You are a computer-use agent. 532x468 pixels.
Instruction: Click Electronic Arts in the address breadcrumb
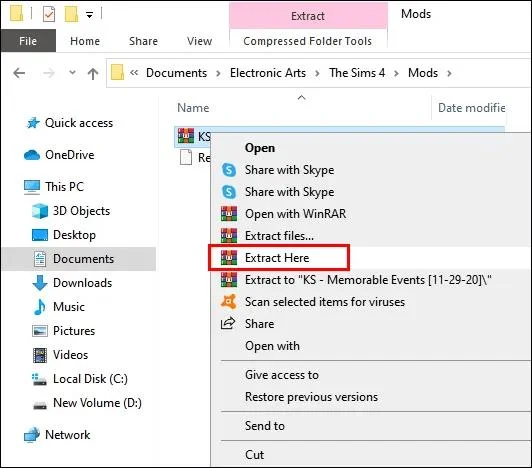click(268, 73)
